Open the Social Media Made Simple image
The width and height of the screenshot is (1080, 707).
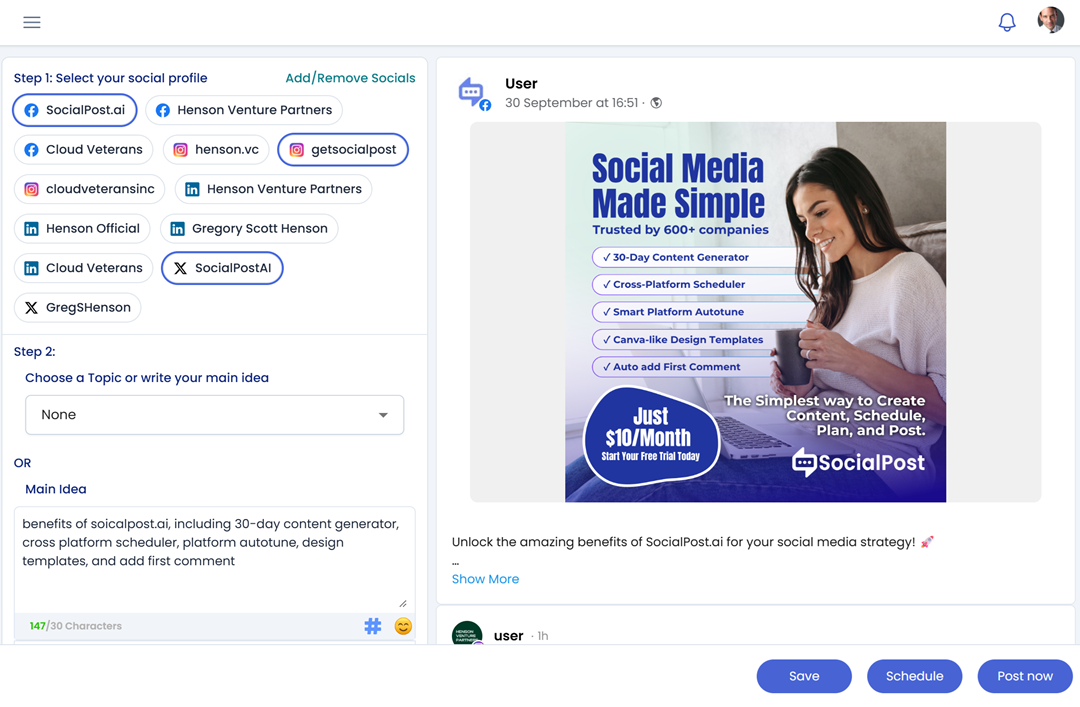coord(755,312)
